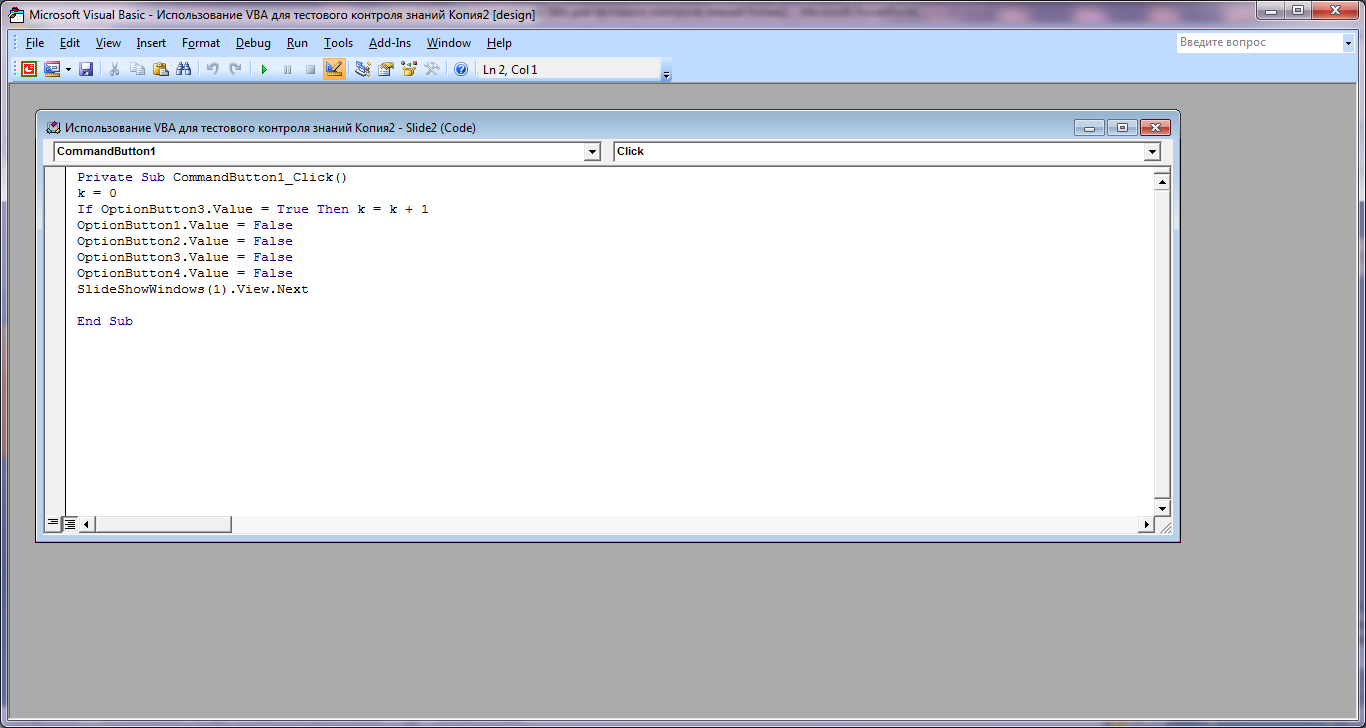Open the File menu
This screenshot has width=1366, height=728.
pos(35,43)
